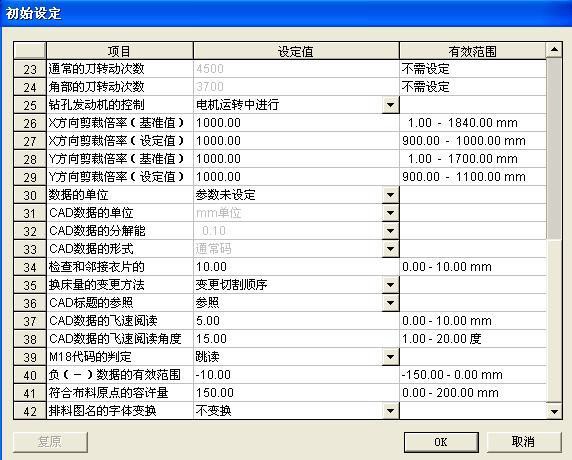
Task: Click the scrollbar down arrow
Action: 554,411
